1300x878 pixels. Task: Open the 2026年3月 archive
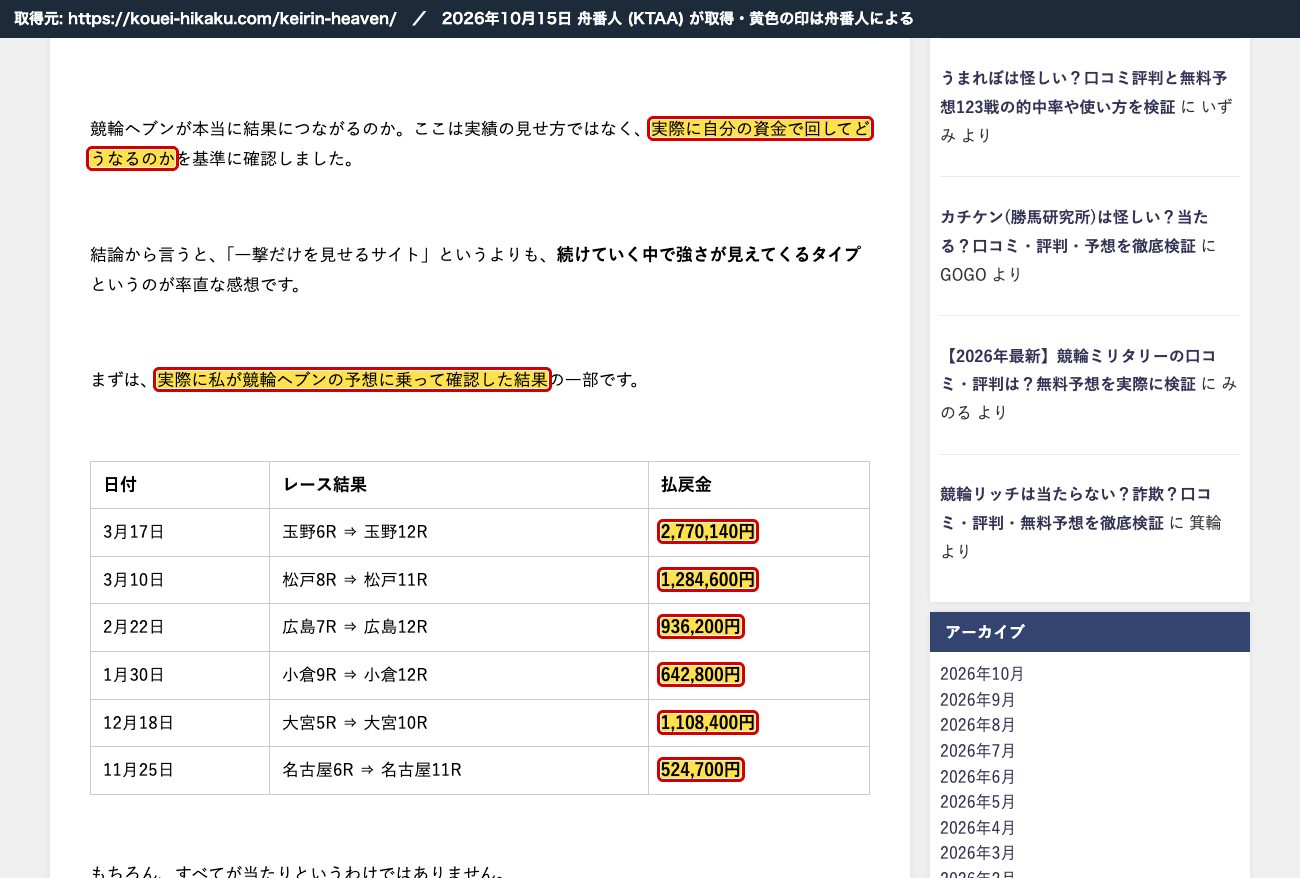coord(978,853)
